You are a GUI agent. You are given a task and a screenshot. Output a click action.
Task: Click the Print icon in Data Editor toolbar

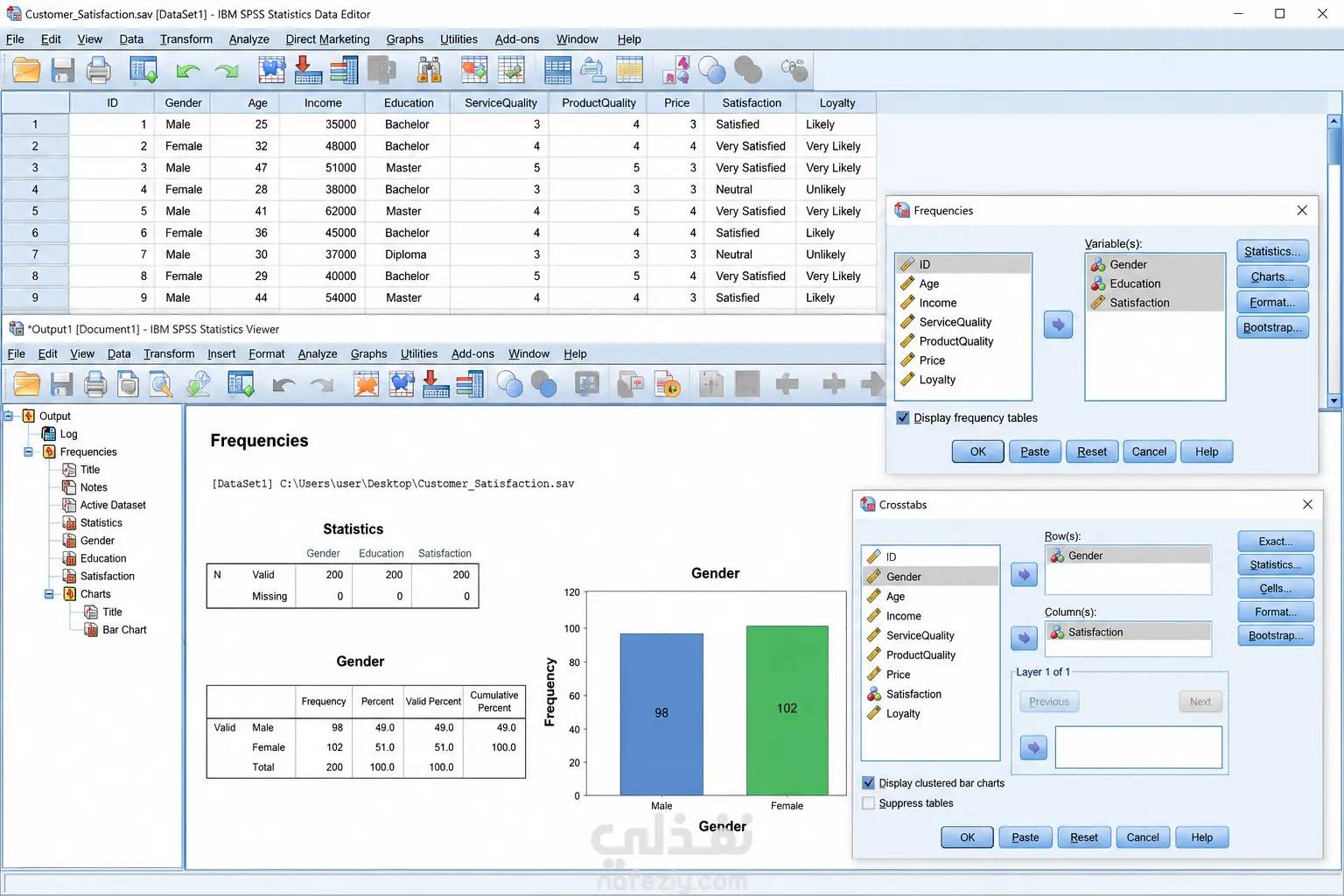[98, 70]
